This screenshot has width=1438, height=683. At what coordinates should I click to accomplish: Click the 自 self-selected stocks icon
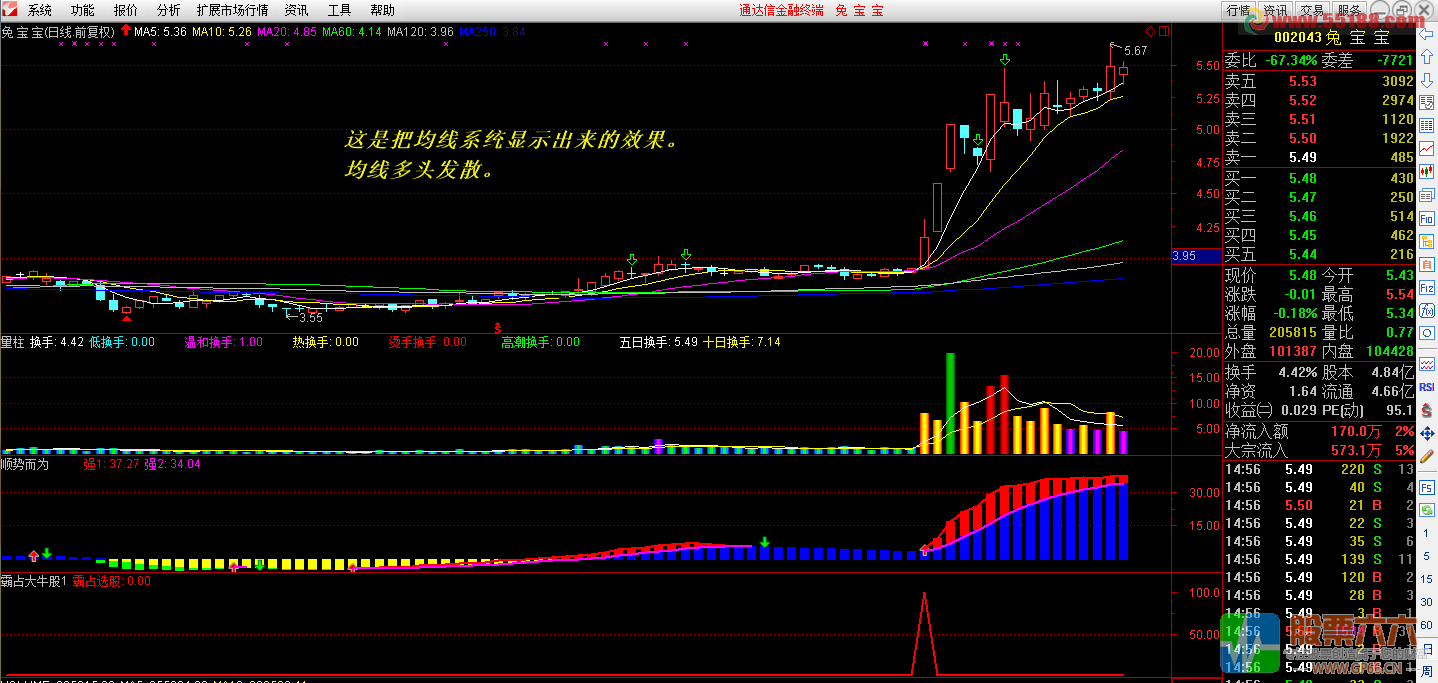click(x=1427, y=264)
